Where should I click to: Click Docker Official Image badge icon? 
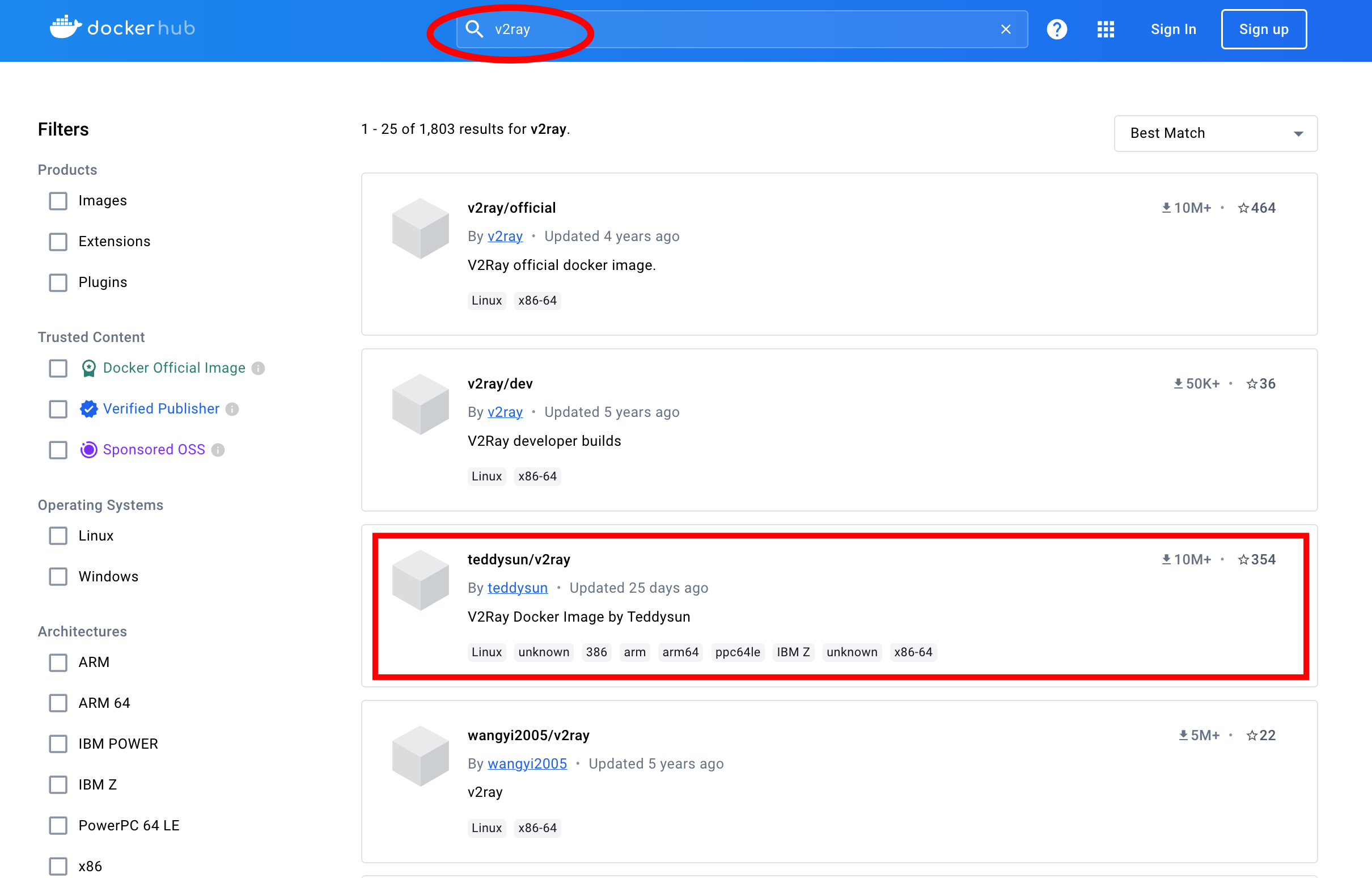pos(88,368)
